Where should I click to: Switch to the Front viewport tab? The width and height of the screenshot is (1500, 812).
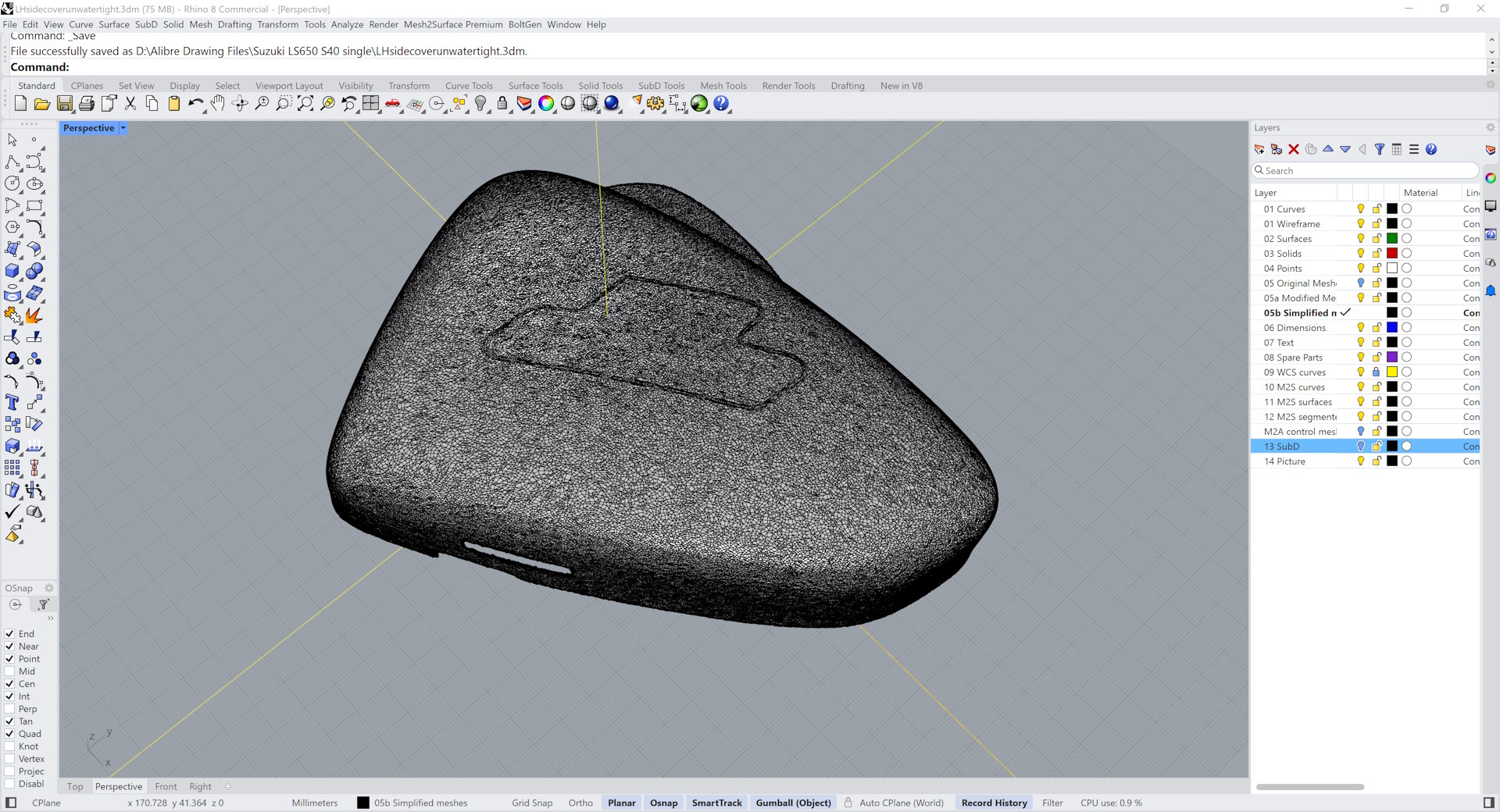pos(166,786)
